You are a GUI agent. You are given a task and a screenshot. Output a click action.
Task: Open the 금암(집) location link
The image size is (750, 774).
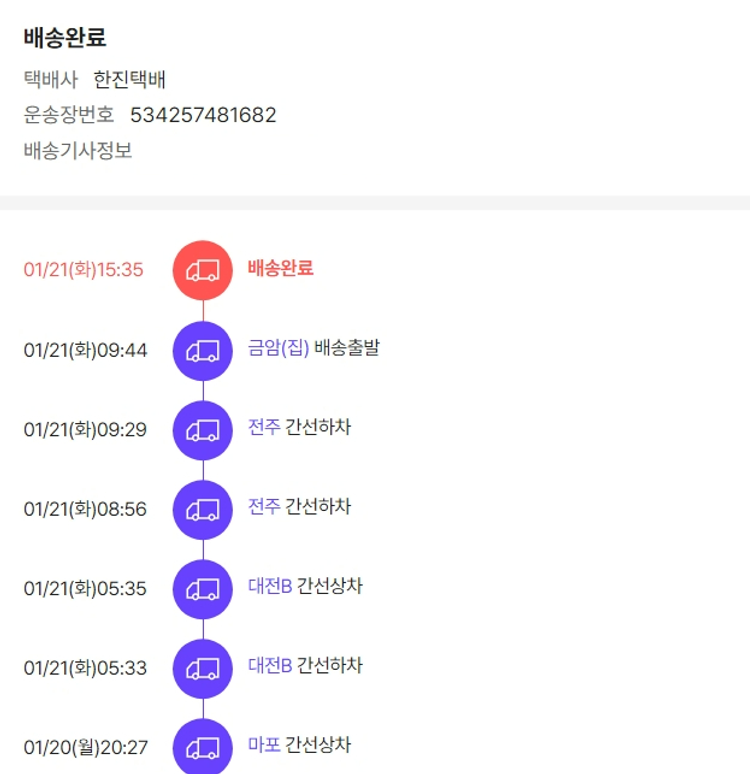tap(278, 348)
